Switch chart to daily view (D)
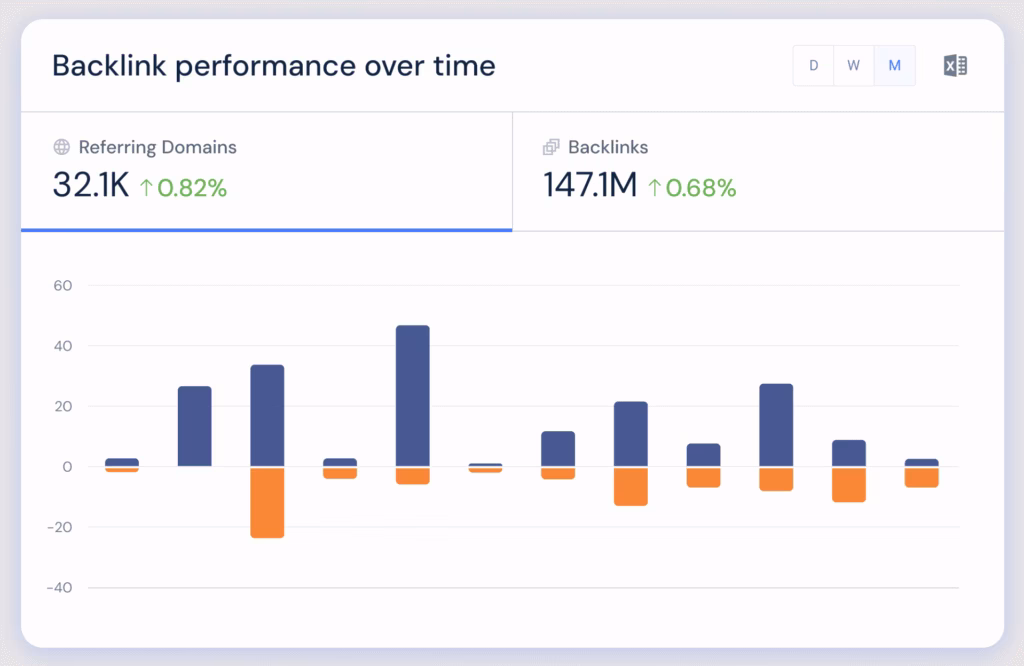1024x666 pixels. [x=813, y=66]
